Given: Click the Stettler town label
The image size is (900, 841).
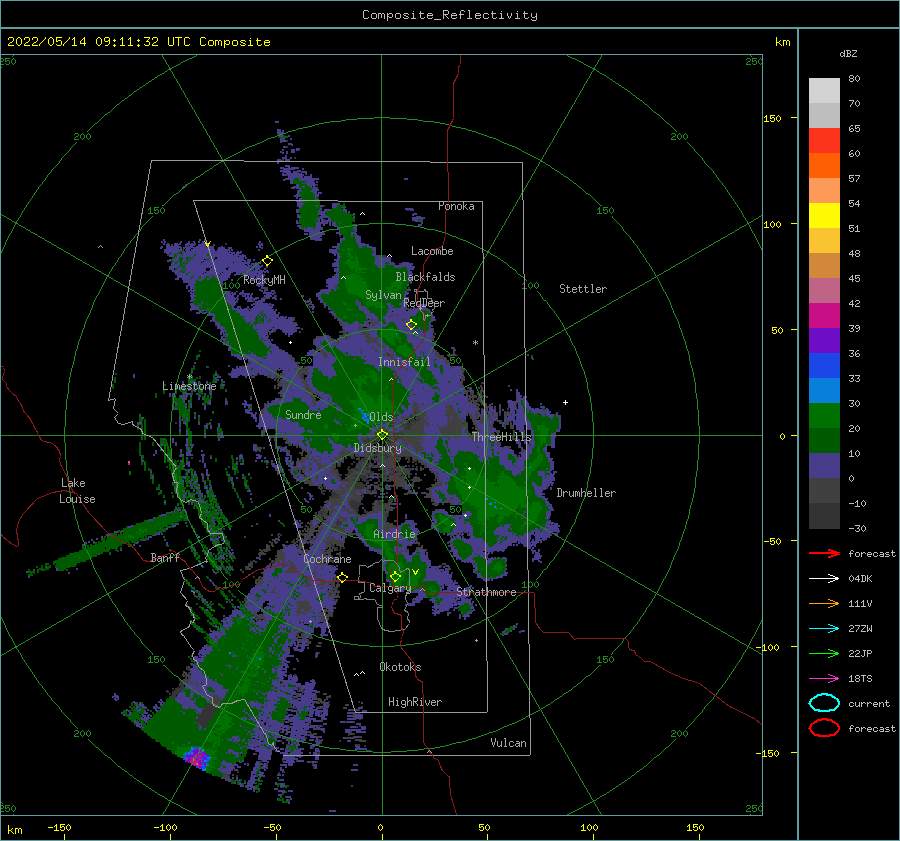Looking at the screenshot, I should tap(583, 289).
